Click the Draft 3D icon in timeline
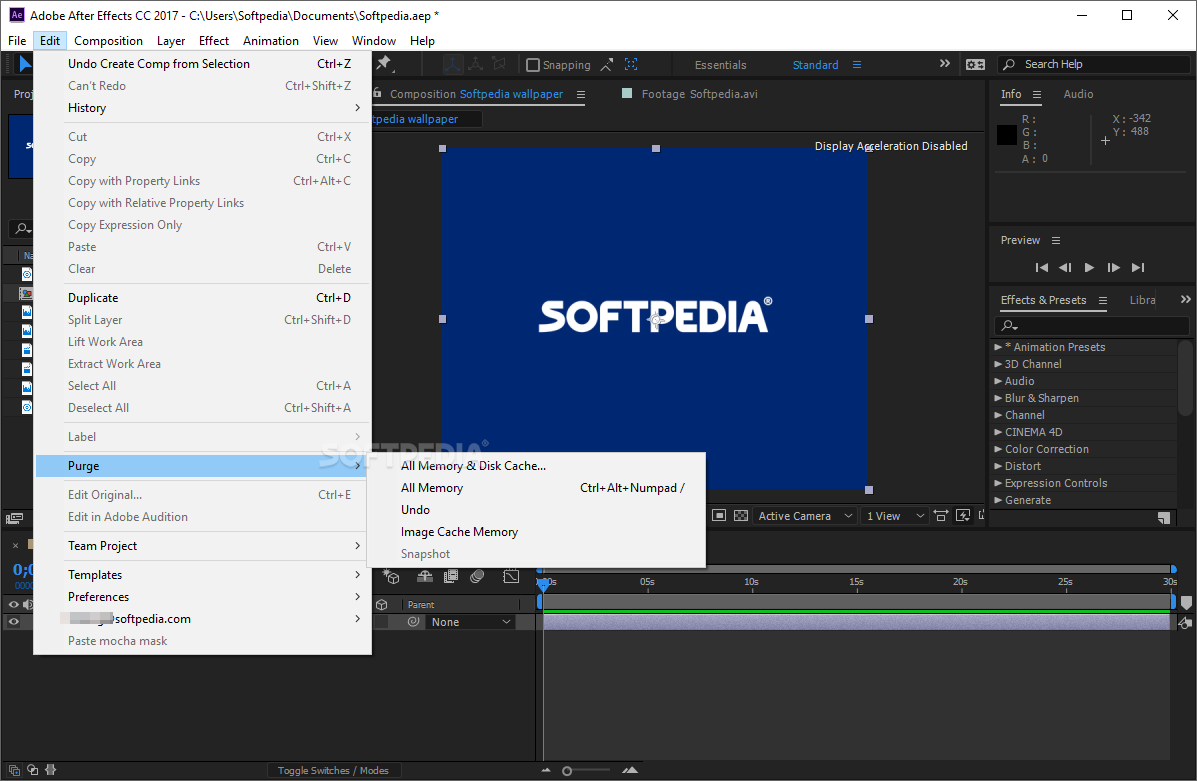The width and height of the screenshot is (1197, 781). 393,577
